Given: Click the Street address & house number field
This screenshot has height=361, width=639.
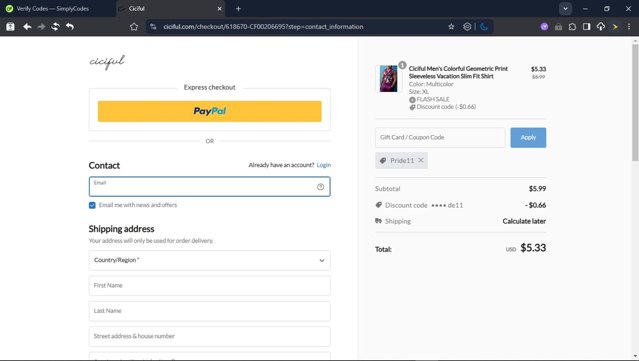Looking at the screenshot, I should tap(209, 336).
